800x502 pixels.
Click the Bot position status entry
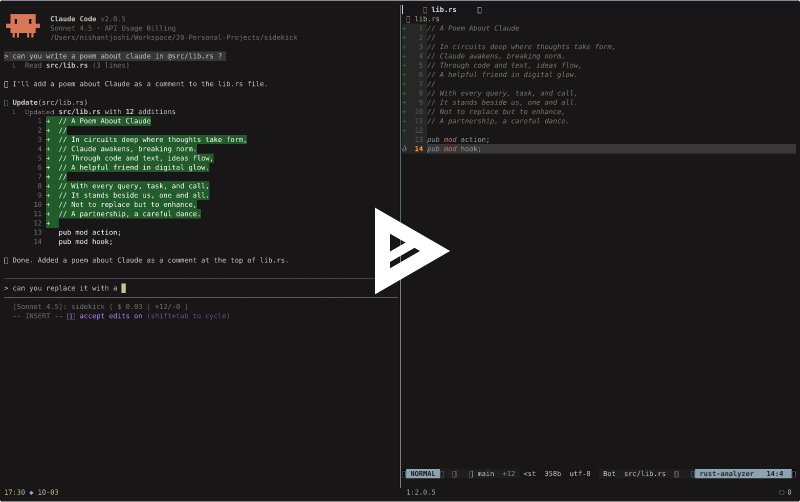(609, 474)
